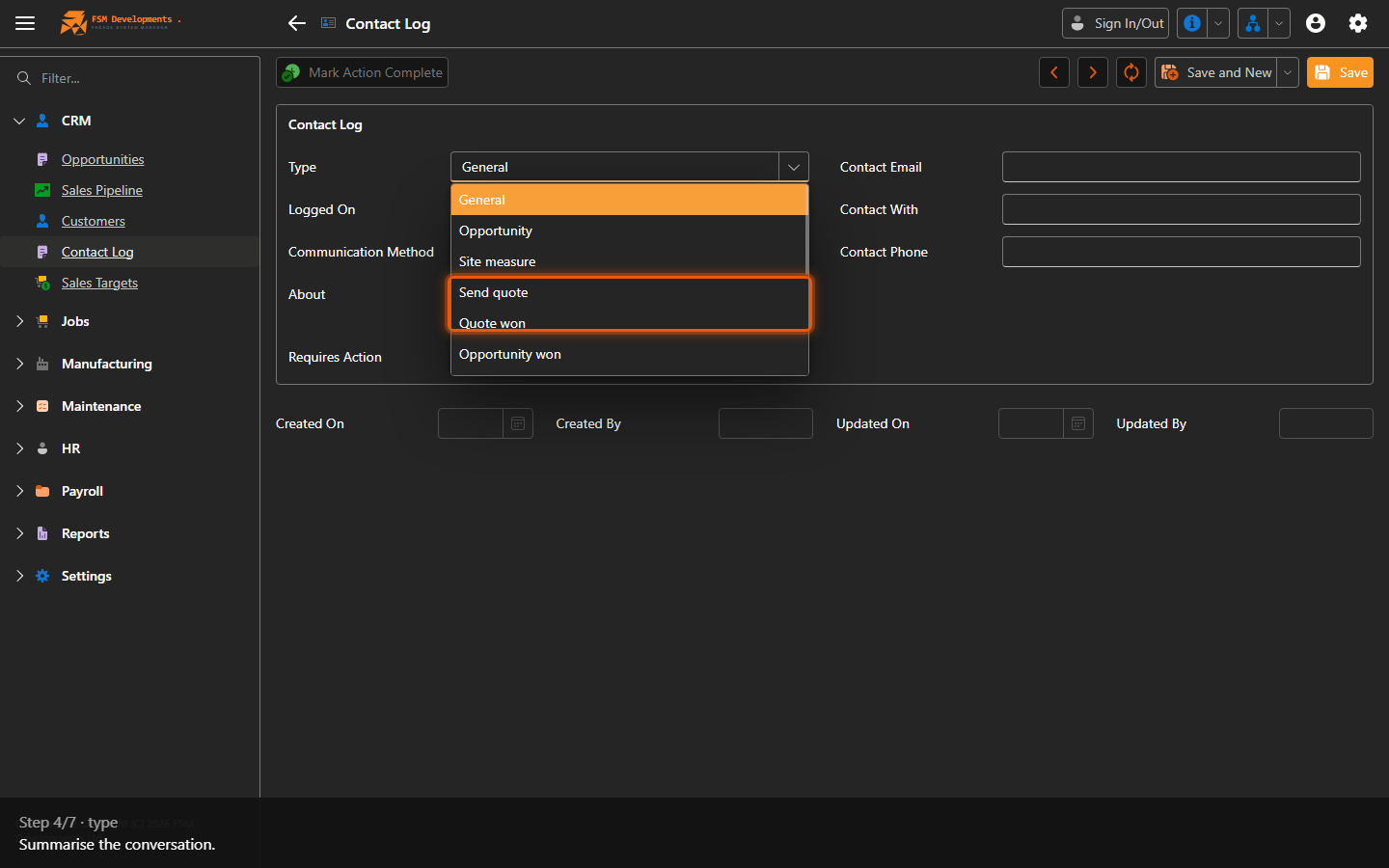The image size is (1389, 868).
Task: Choose Send quote in Type list
Action: [628, 292]
